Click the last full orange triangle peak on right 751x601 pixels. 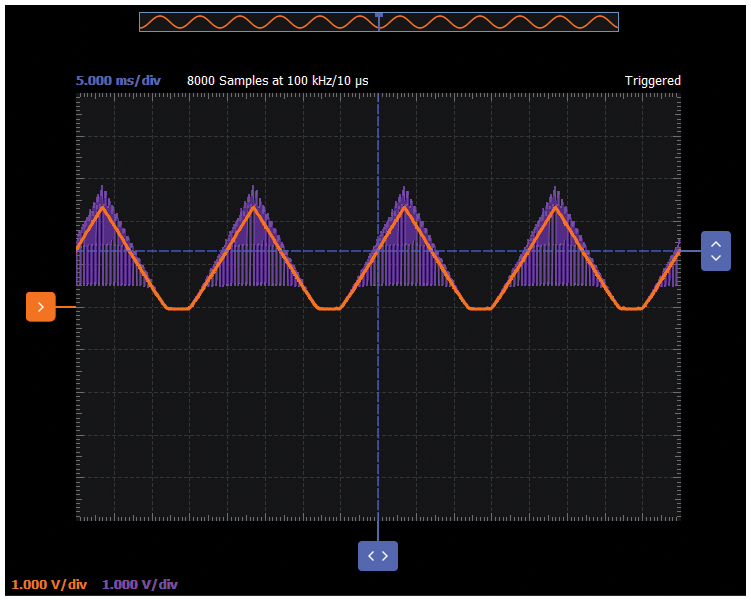(x=555, y=208)
